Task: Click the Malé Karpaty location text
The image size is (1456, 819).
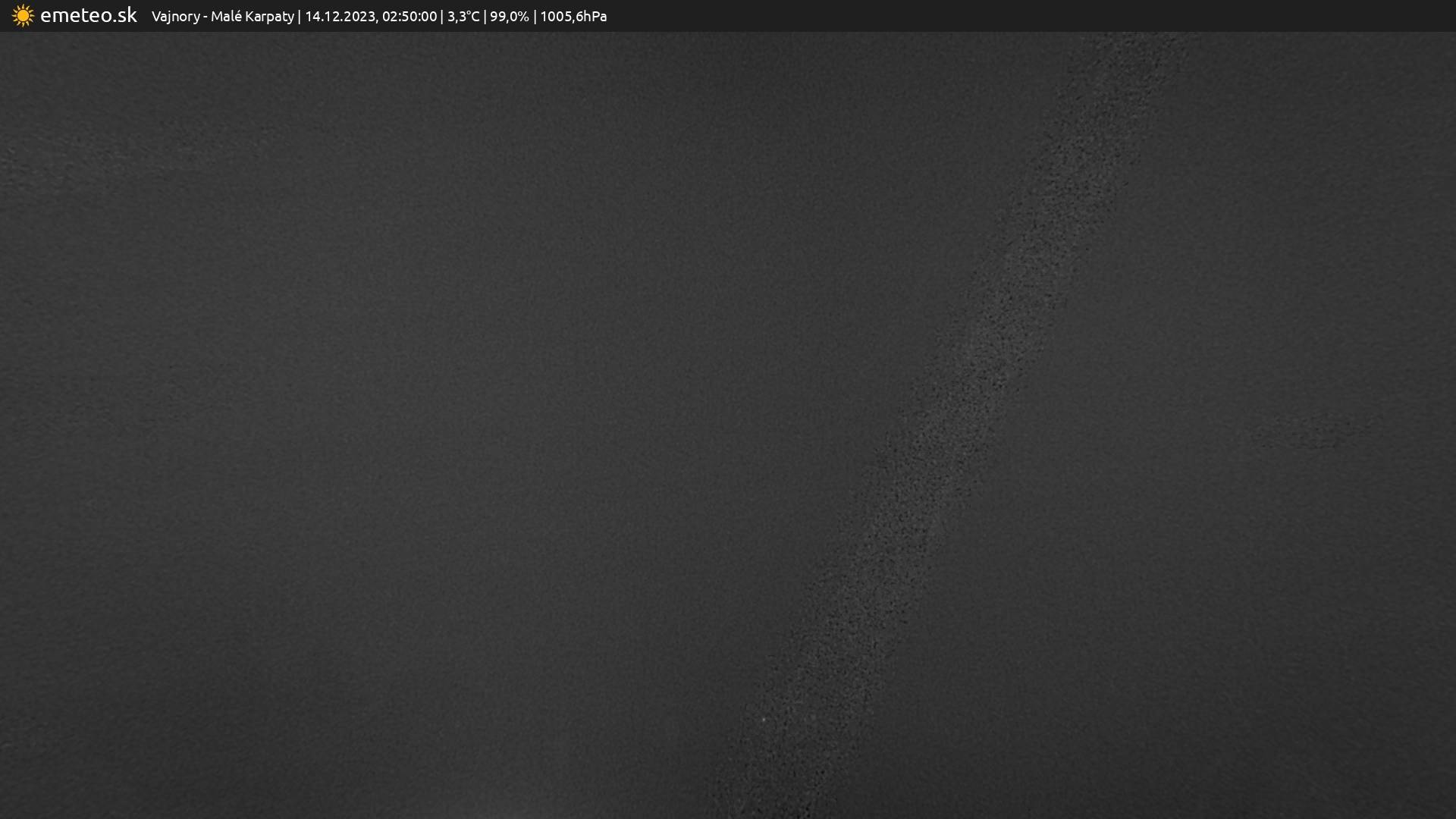Action: [252, 17]
